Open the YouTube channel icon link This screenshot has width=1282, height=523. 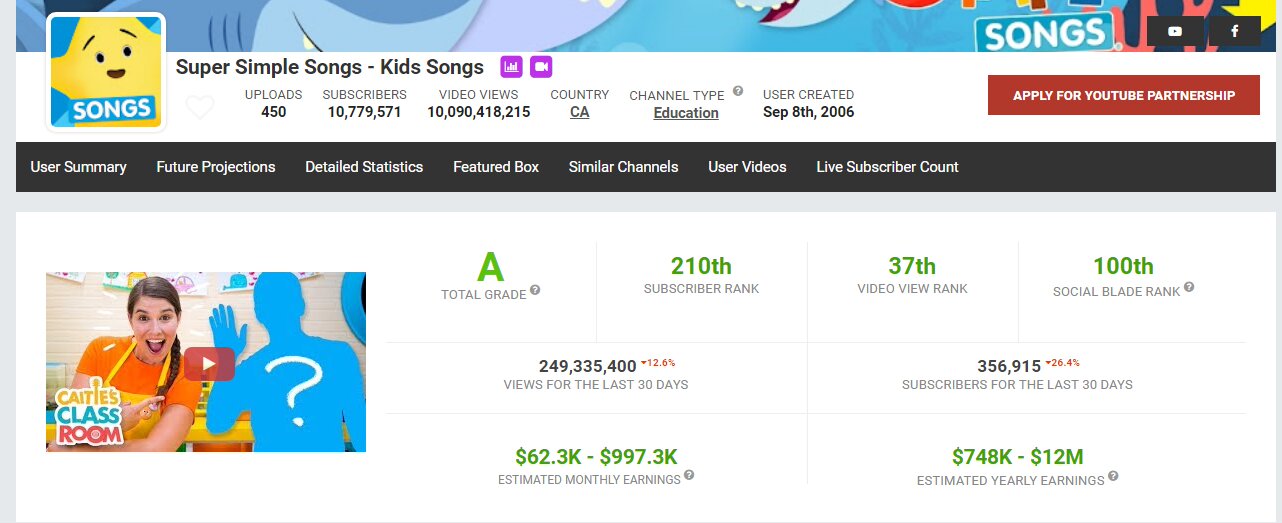tap(1175, 31)
